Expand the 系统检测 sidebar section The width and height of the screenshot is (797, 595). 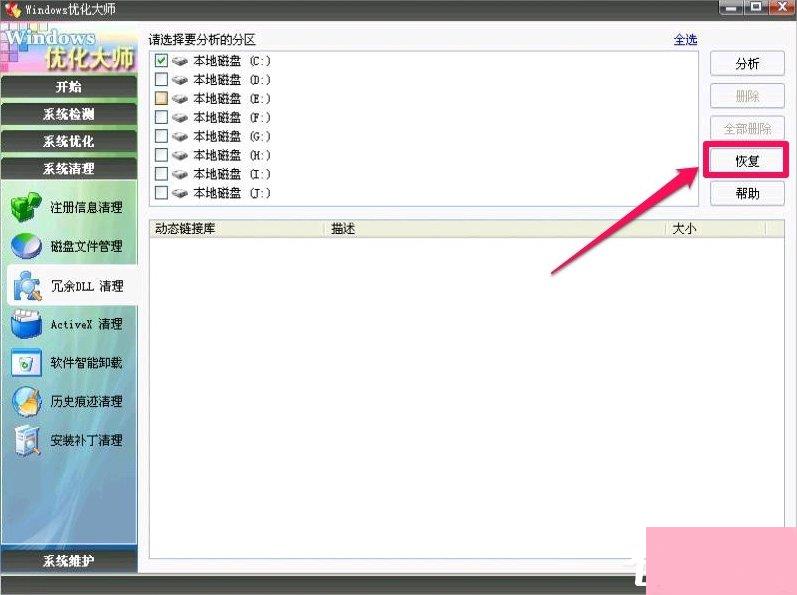(x=69, y=114)
